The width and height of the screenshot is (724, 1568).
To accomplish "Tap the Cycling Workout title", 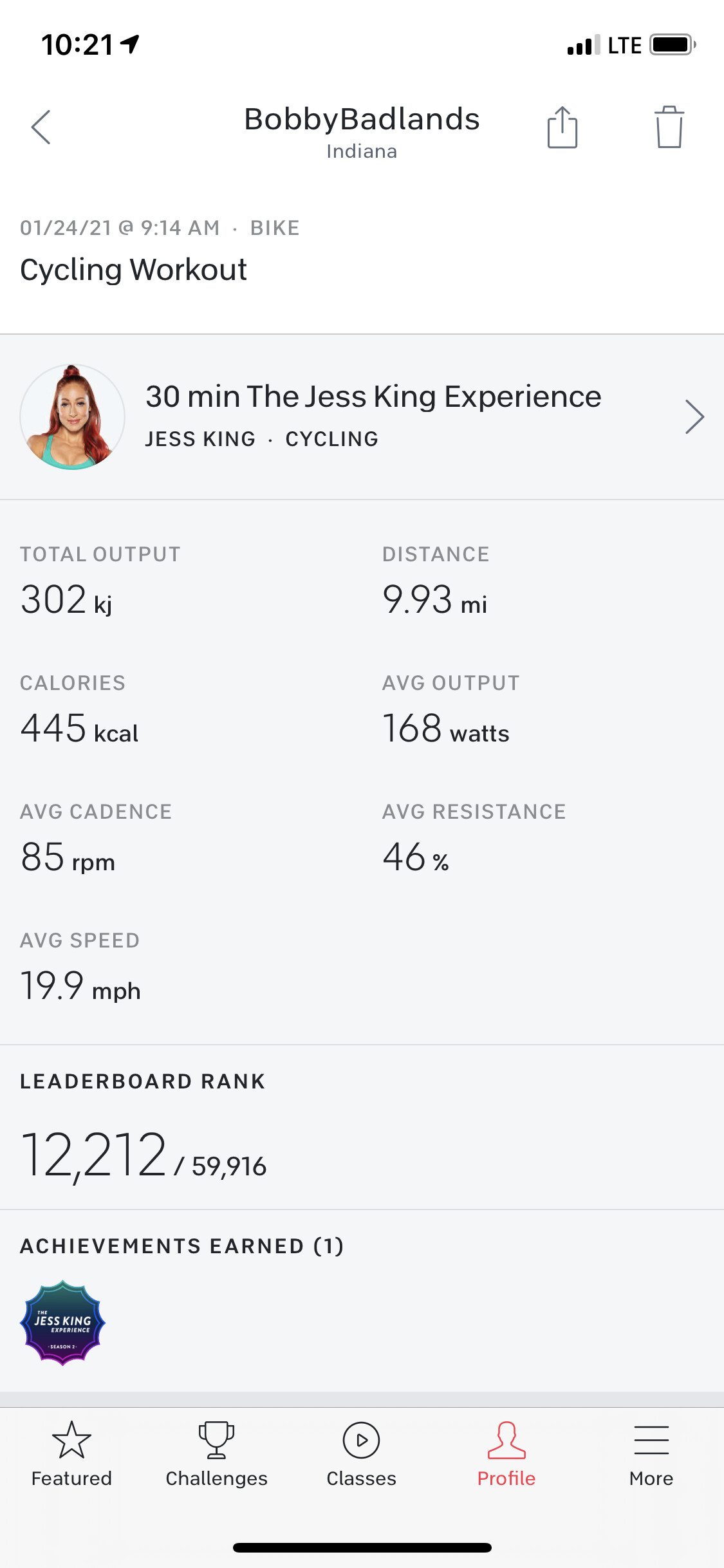I will point(134,270).
